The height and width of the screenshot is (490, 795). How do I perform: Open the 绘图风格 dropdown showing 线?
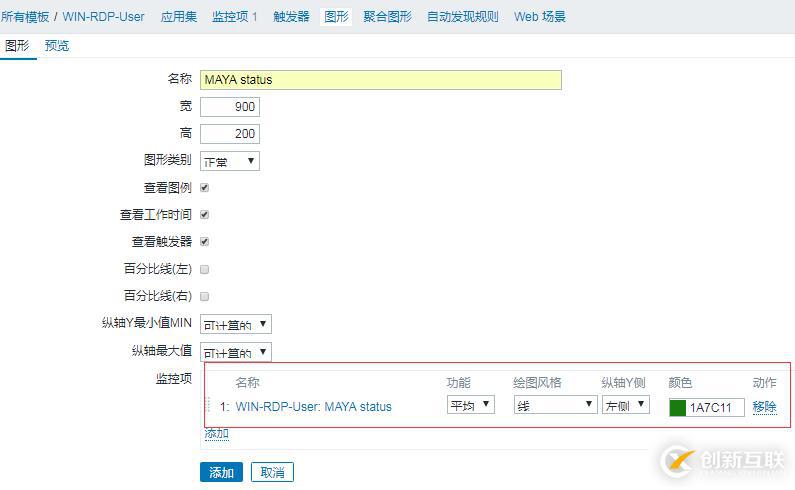click(555, 405)
